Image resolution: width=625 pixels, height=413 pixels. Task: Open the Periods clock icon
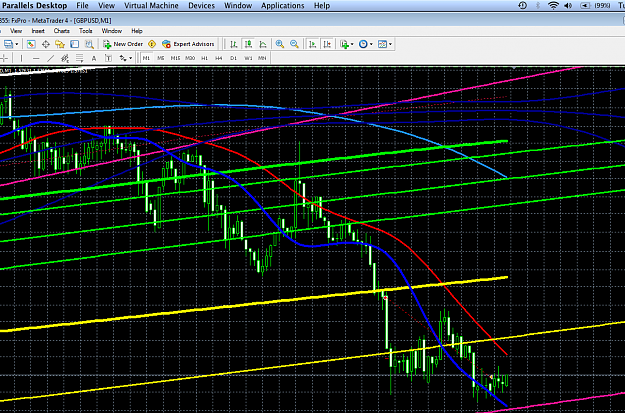pos(363,44)
